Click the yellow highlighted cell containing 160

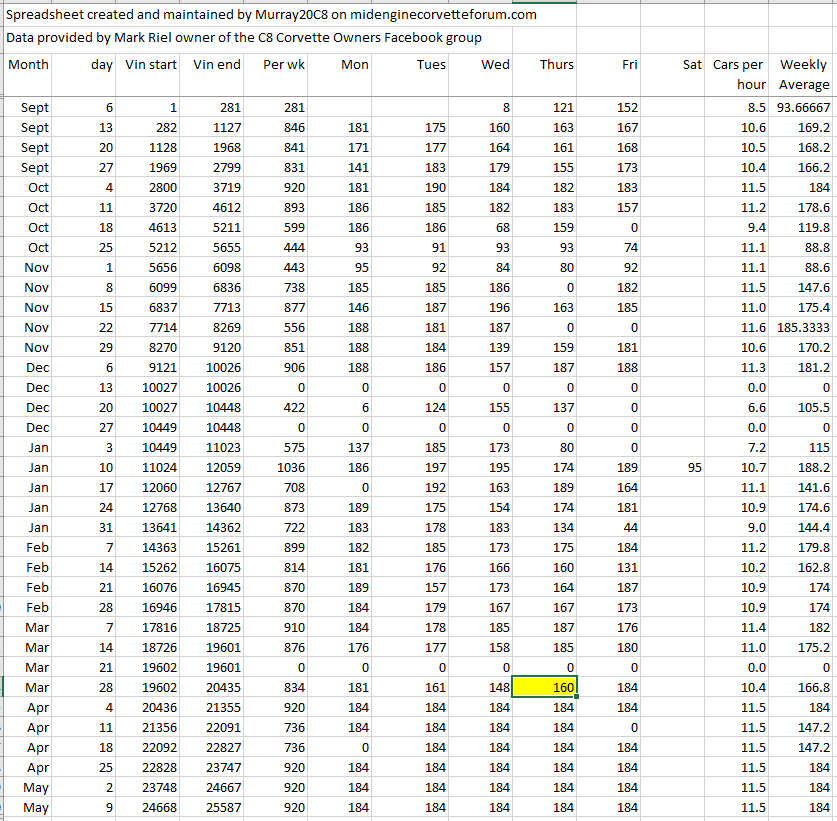point(545,687)
